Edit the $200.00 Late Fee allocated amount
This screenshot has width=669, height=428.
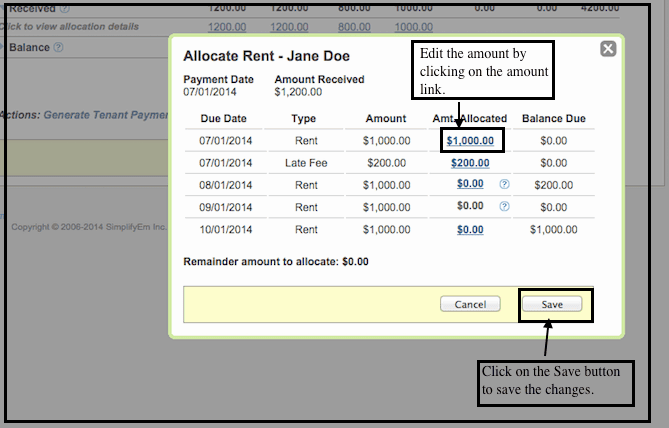470,163
